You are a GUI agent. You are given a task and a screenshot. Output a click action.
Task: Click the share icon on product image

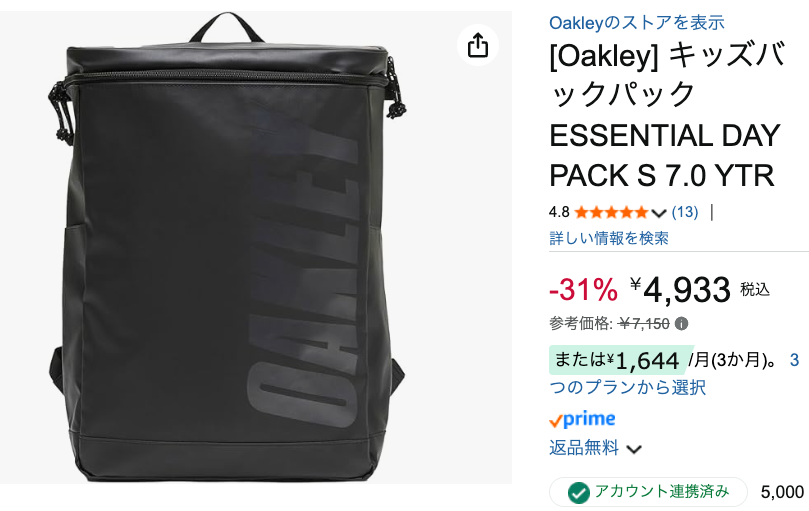pos(478,45)
